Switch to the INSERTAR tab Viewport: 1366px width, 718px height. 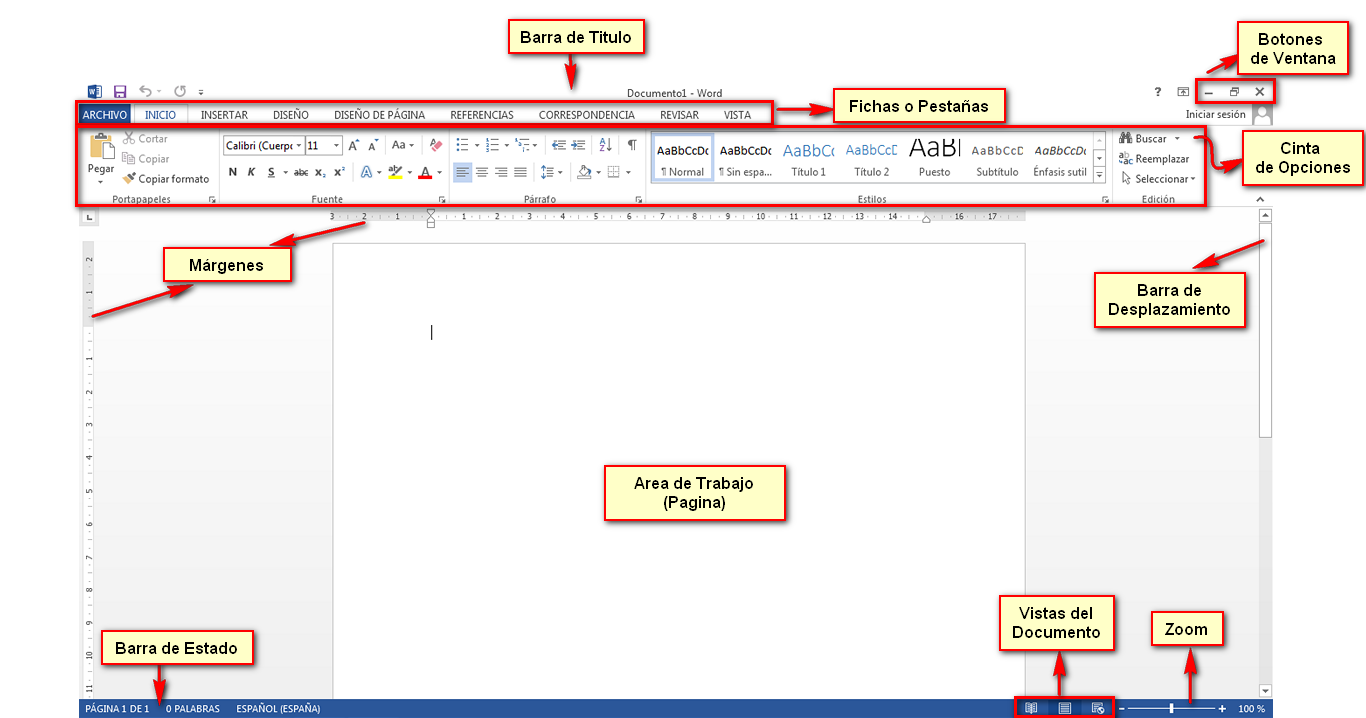tap(224, 115)
